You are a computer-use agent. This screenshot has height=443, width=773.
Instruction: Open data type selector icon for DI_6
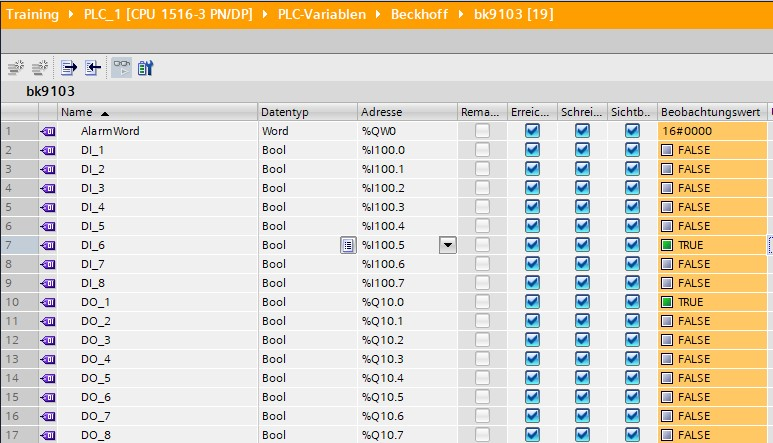[x=348, y=245]
